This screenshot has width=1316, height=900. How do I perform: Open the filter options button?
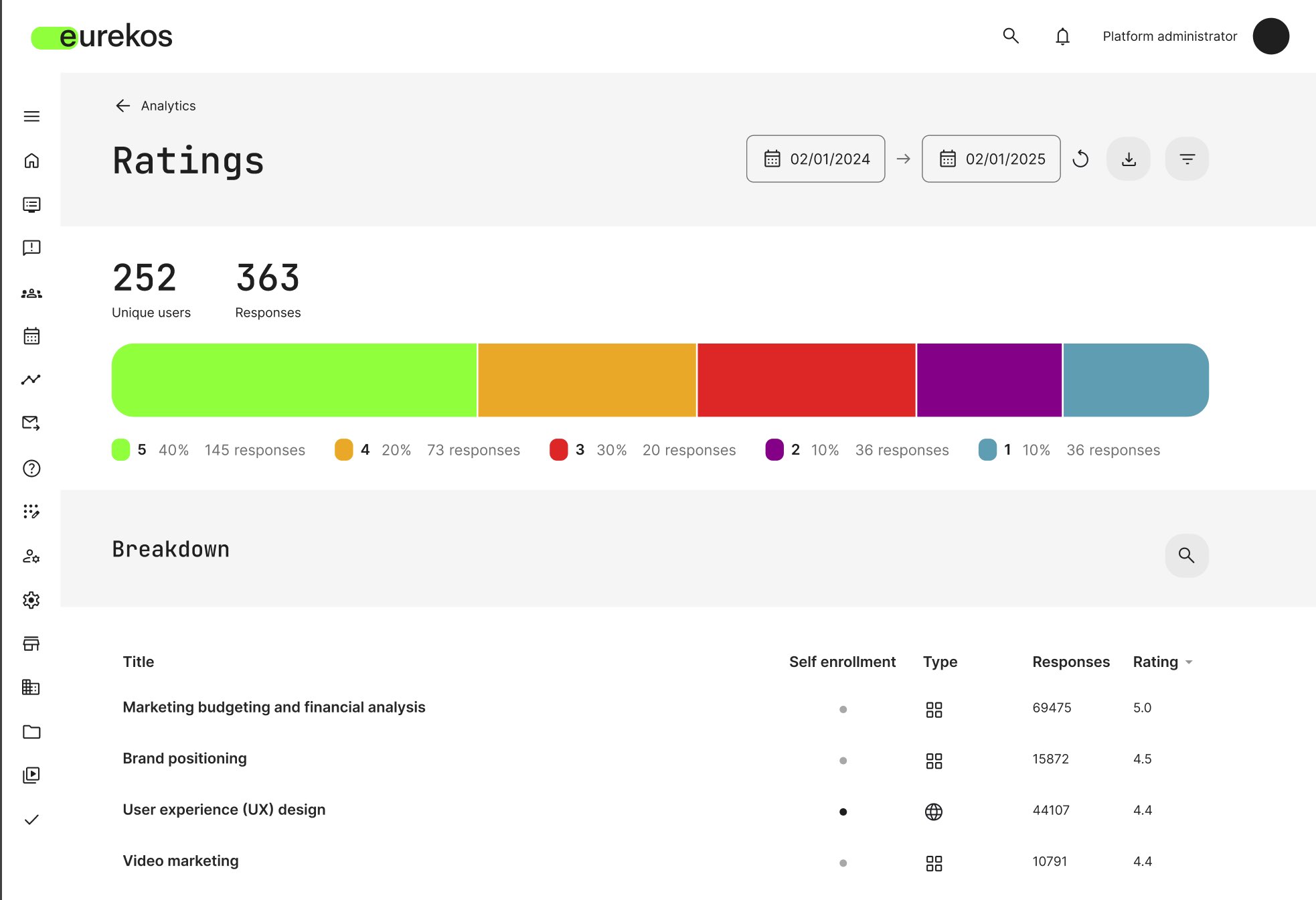(1187, 159)
